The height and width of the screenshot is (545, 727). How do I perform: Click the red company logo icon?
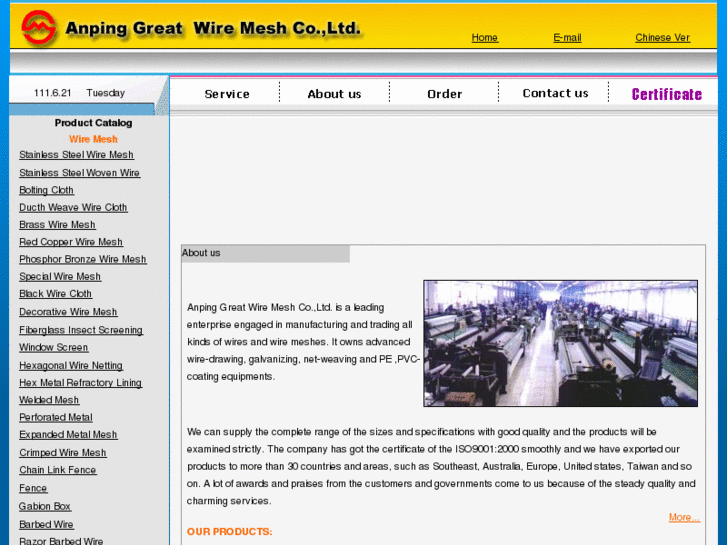pos(38,28)
